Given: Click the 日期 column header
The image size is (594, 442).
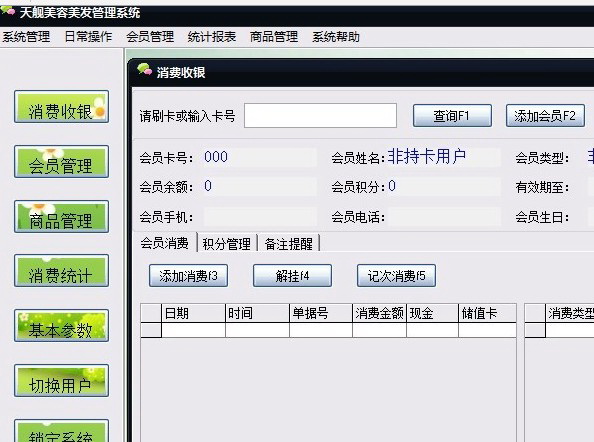Looking at the screenshot, I should pos(193,313).
